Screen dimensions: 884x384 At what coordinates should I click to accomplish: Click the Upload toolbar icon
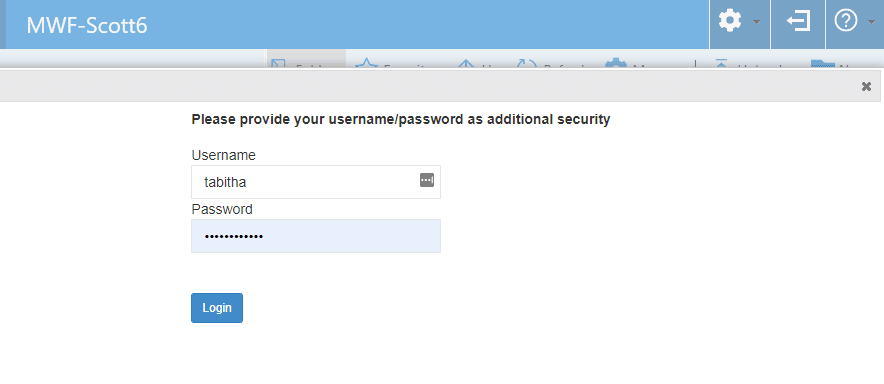pos(721,64)
